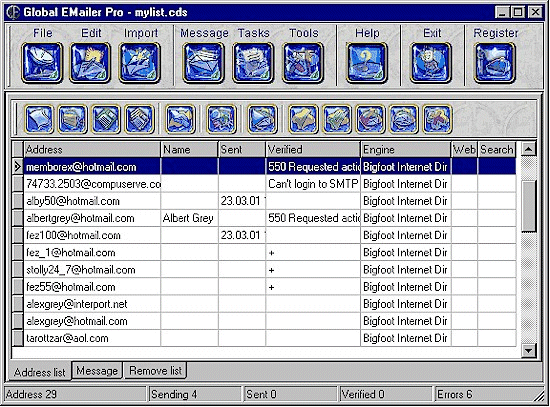Click the Exit icon button
This screenshot has width=550, height=407.
pos(431,63)
